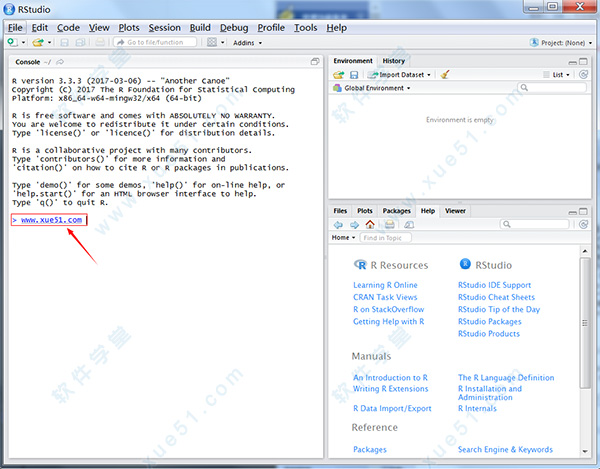Click the Help pane scrollbar down arrow
Viewport: 600px width, 469px height.
(585, 451)
